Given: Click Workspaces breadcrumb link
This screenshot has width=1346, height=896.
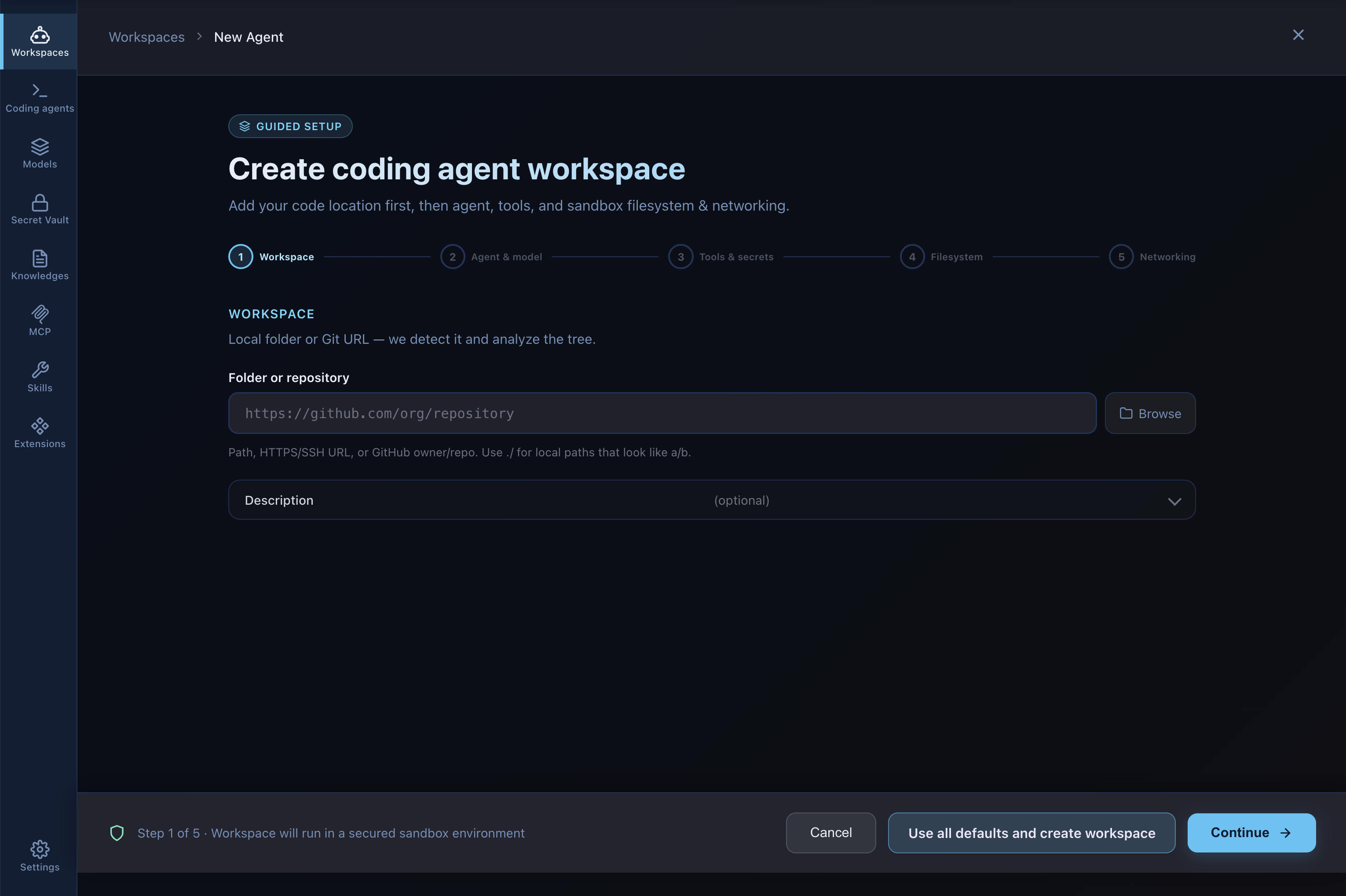Looking at the screenshot, I should 146,37.
